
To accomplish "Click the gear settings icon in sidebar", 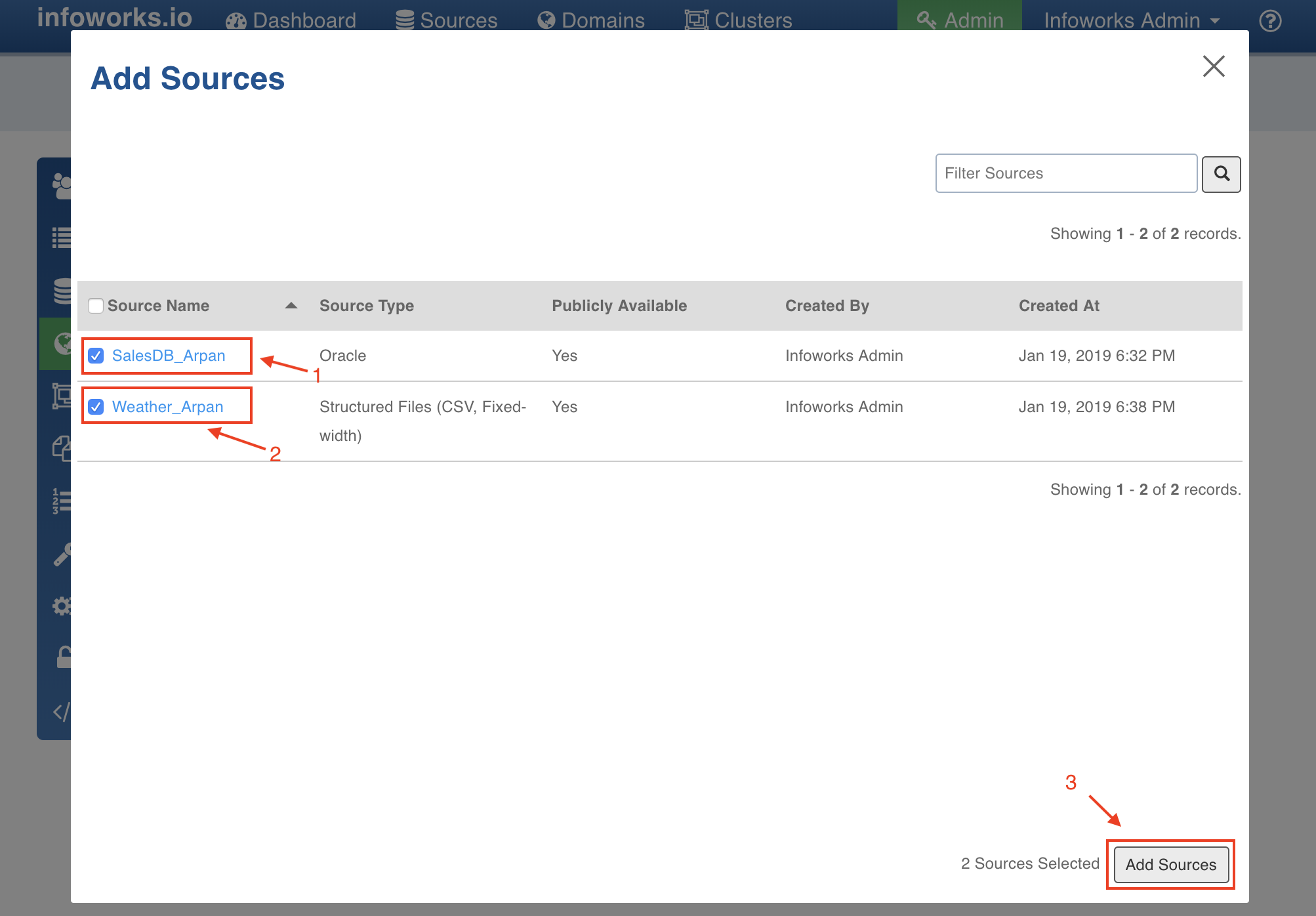I will click(62, 606).
